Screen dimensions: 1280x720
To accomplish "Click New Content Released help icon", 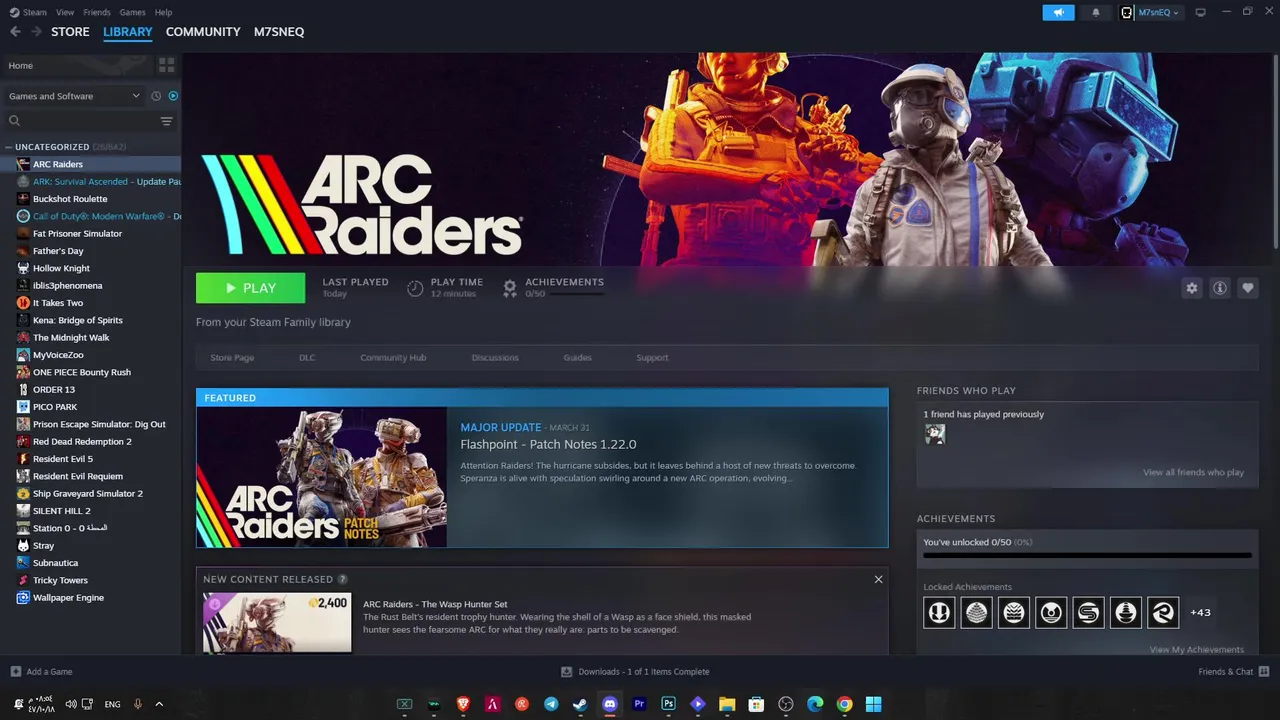I will (x=343, y=580).
